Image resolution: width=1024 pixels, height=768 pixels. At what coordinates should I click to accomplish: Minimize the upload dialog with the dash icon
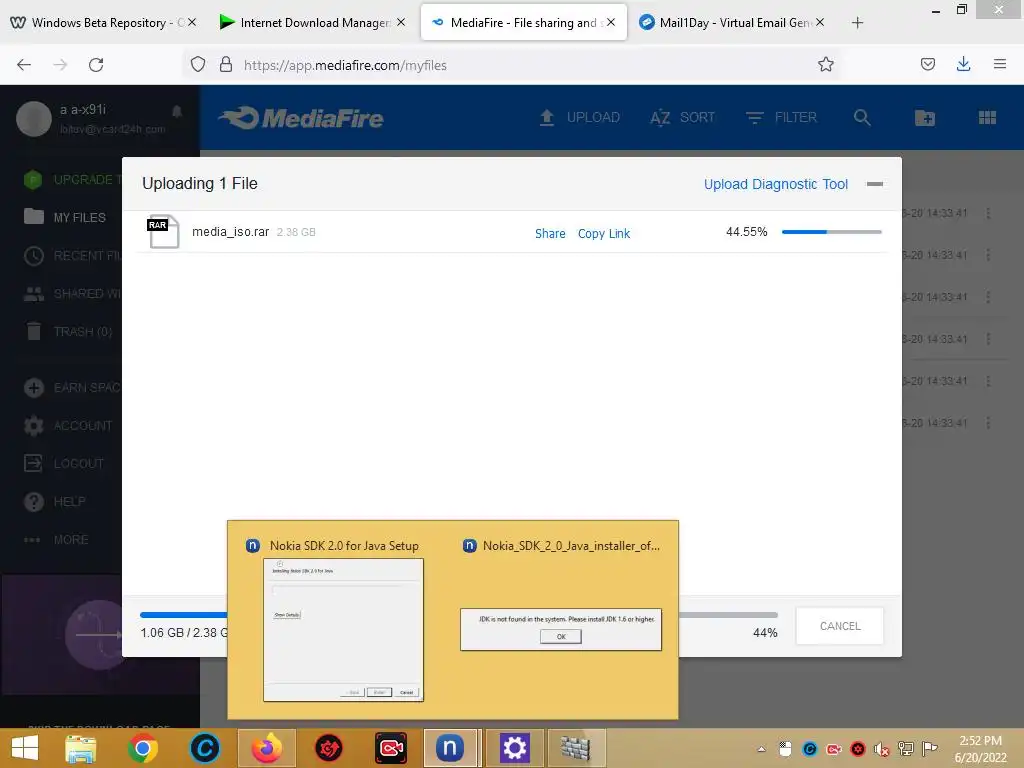click(x=874, y=184)
